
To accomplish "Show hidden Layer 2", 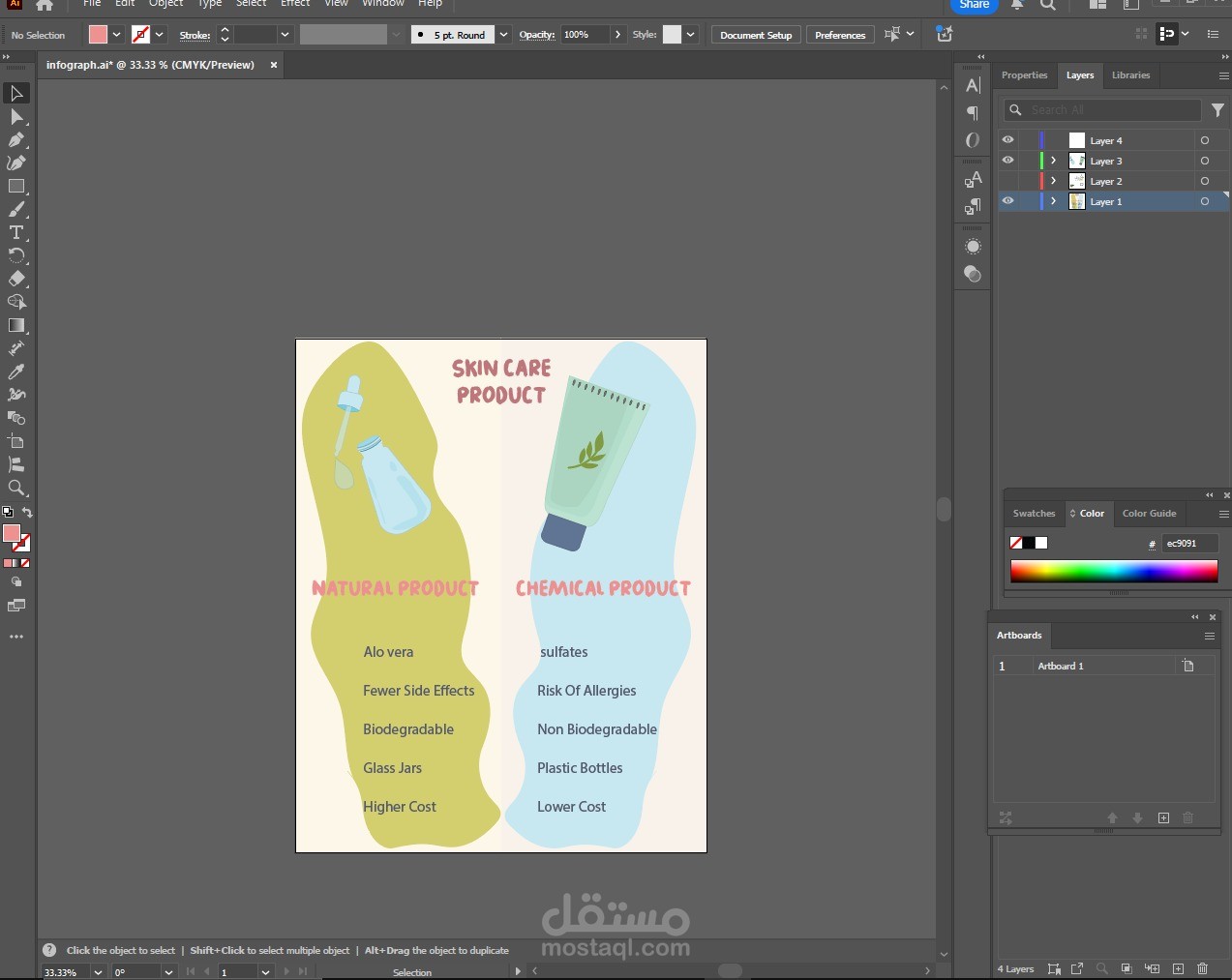I will (1007, 181).
